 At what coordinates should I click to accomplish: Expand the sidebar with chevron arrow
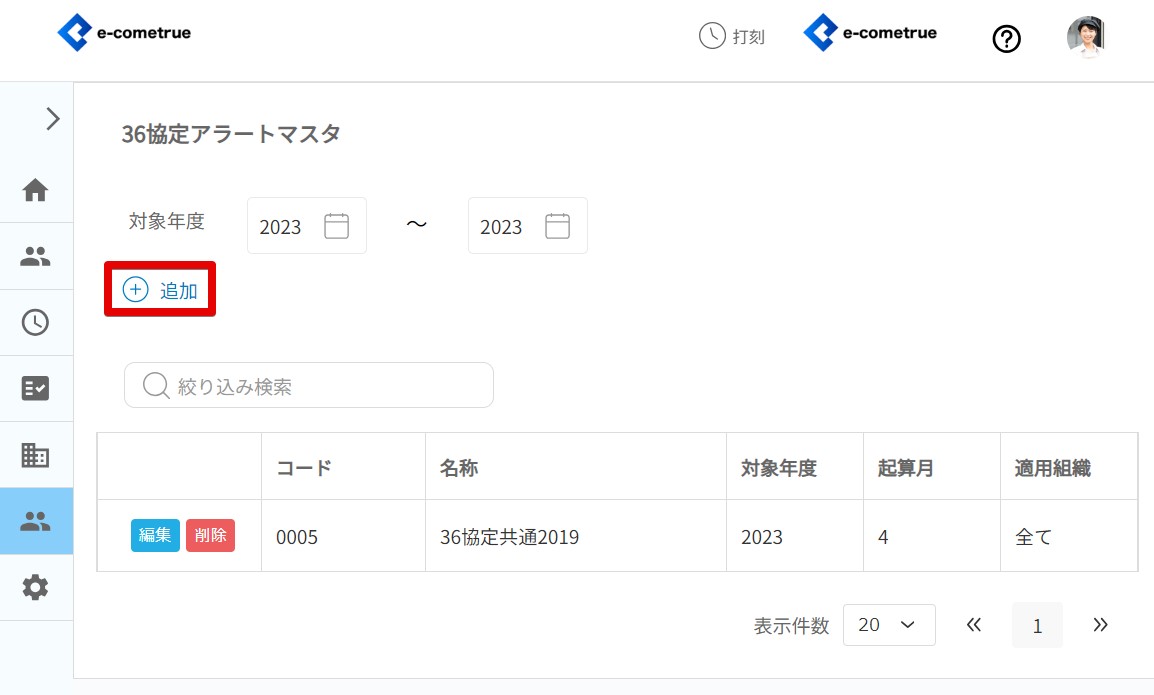click(x=53, y=119)
